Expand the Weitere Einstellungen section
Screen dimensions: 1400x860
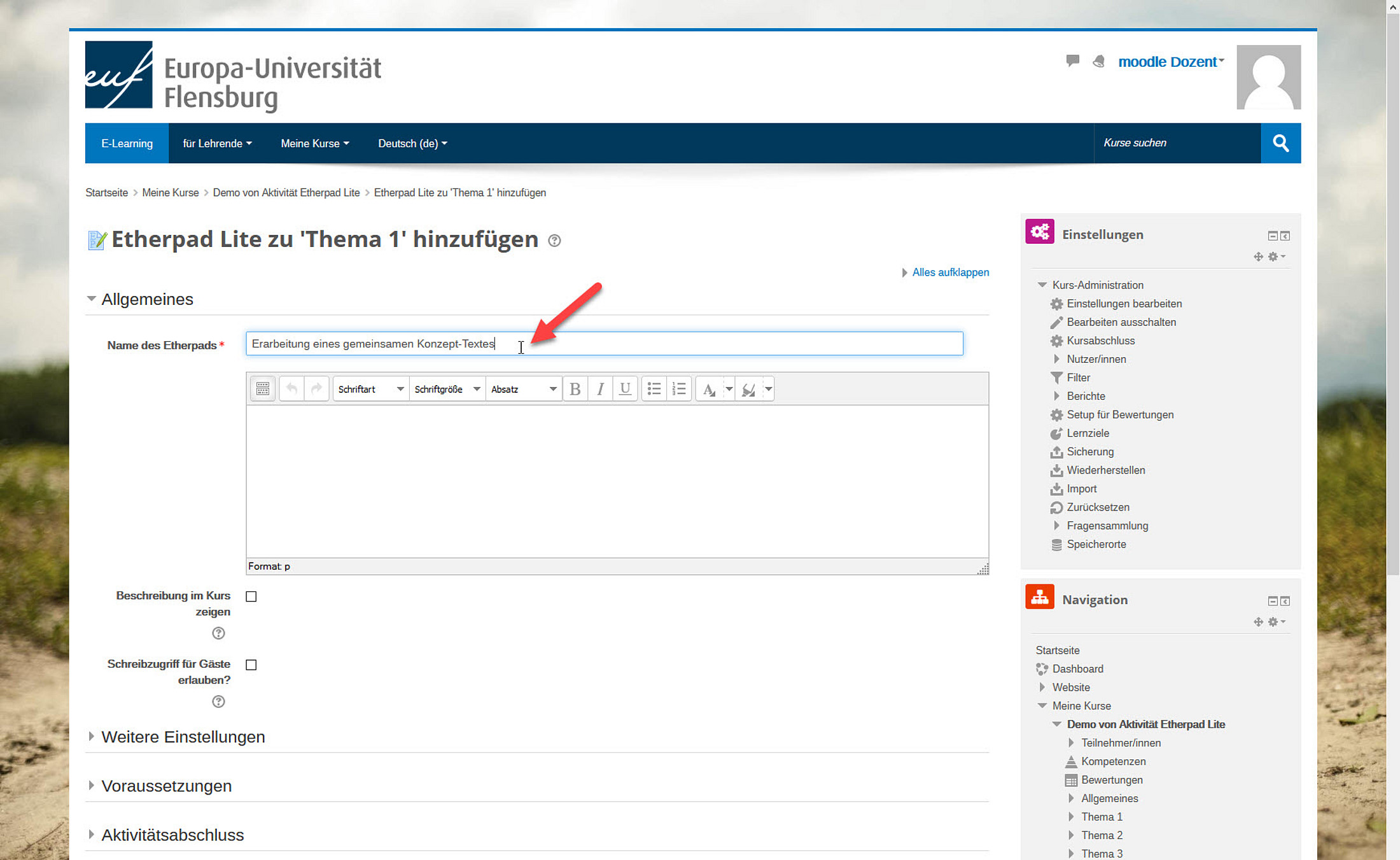183,737
